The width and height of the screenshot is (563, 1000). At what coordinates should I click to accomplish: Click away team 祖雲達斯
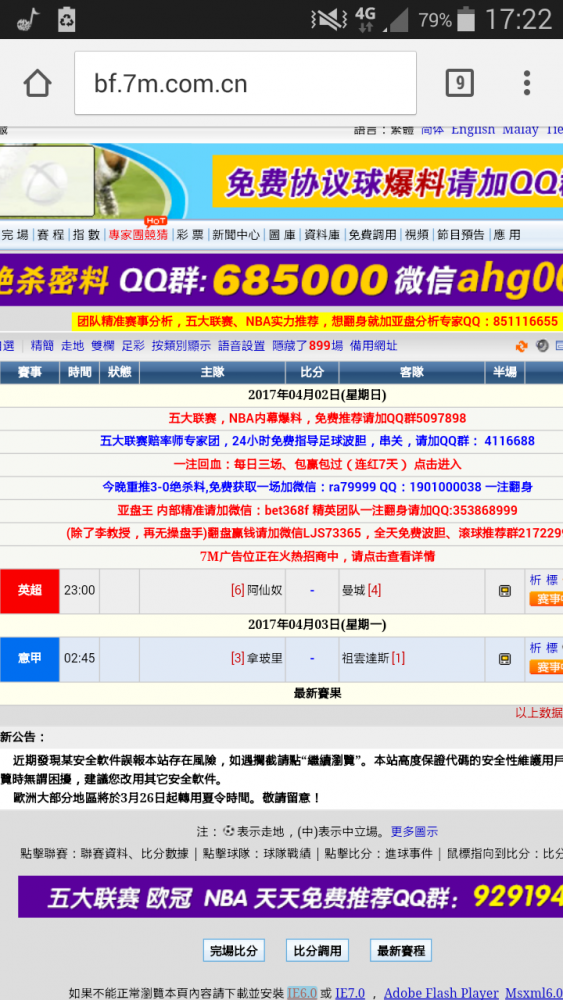[x=365, y=658]
